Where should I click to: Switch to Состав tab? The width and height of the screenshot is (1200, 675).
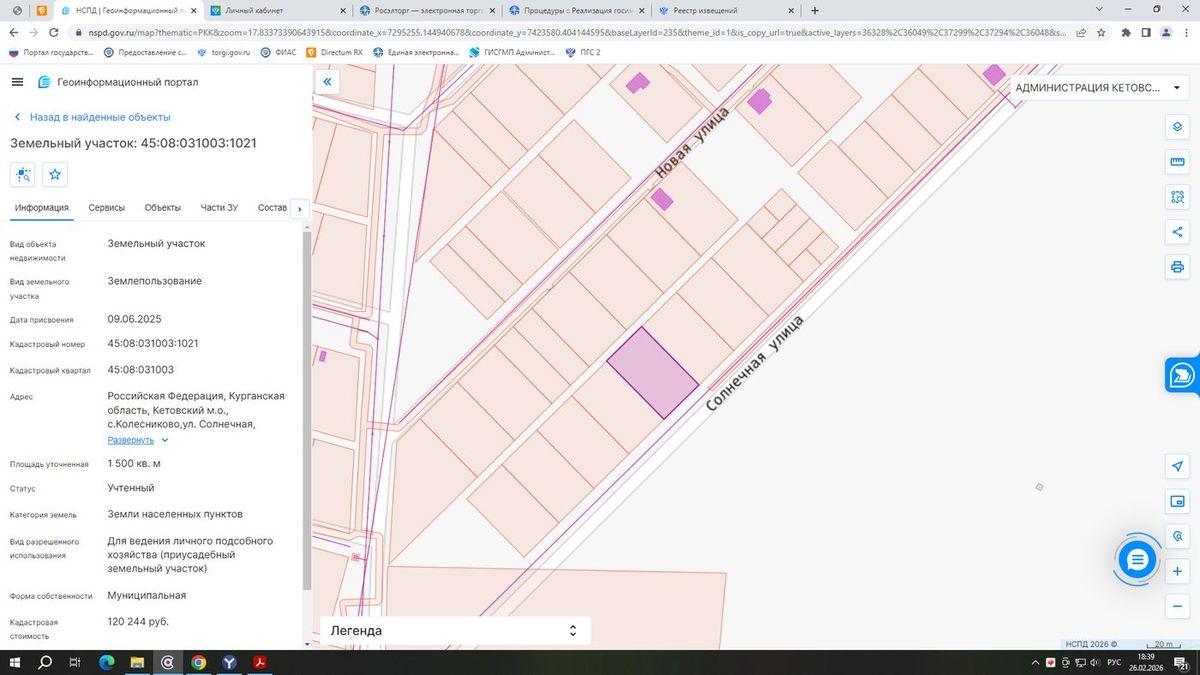point(272,208)
